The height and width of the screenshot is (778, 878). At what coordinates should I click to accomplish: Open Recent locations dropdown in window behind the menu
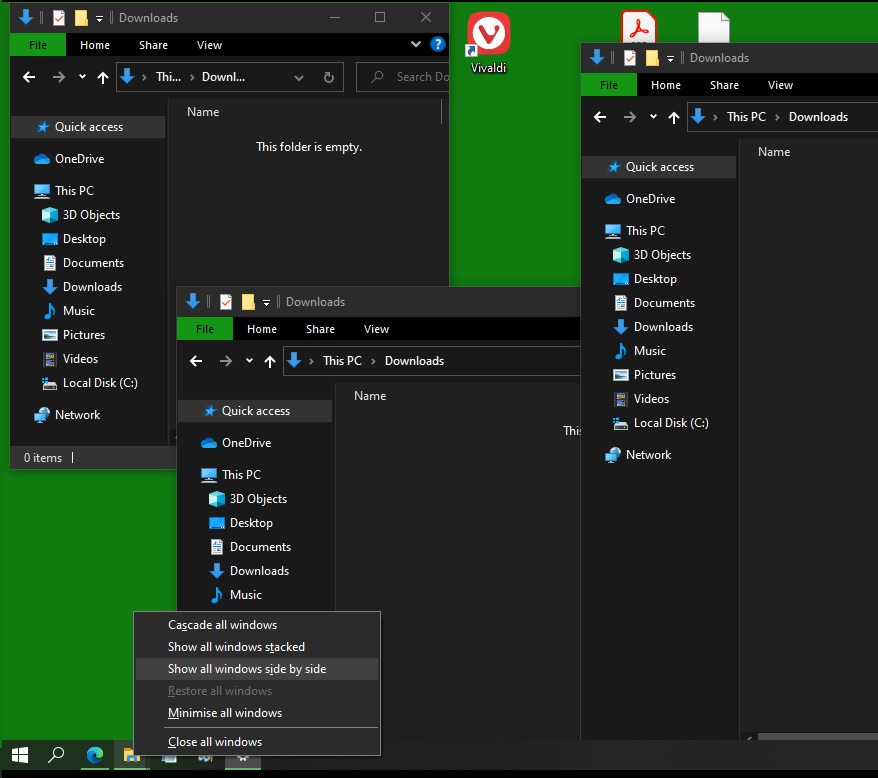[x=249, y=361]
